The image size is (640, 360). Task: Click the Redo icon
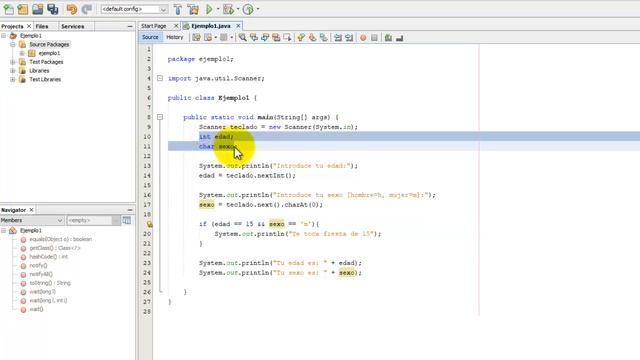[87, 9]
